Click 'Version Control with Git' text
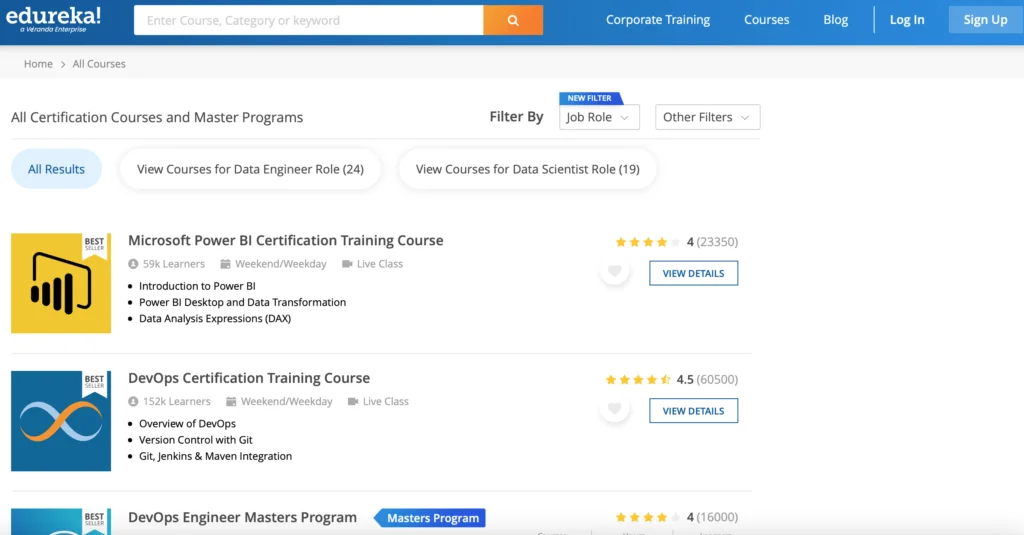Viewport: 1024px width, 535px height. (196, 440)
